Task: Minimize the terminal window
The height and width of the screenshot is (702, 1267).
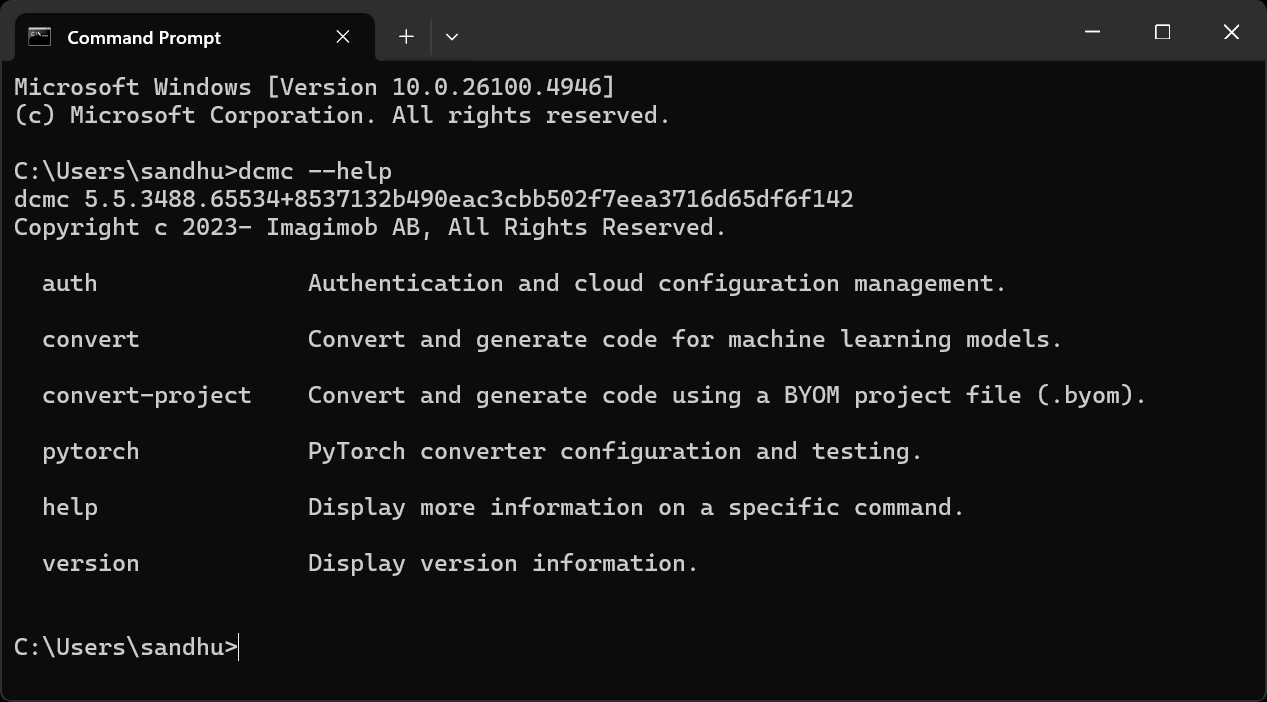Action: tap(1092, 32)
